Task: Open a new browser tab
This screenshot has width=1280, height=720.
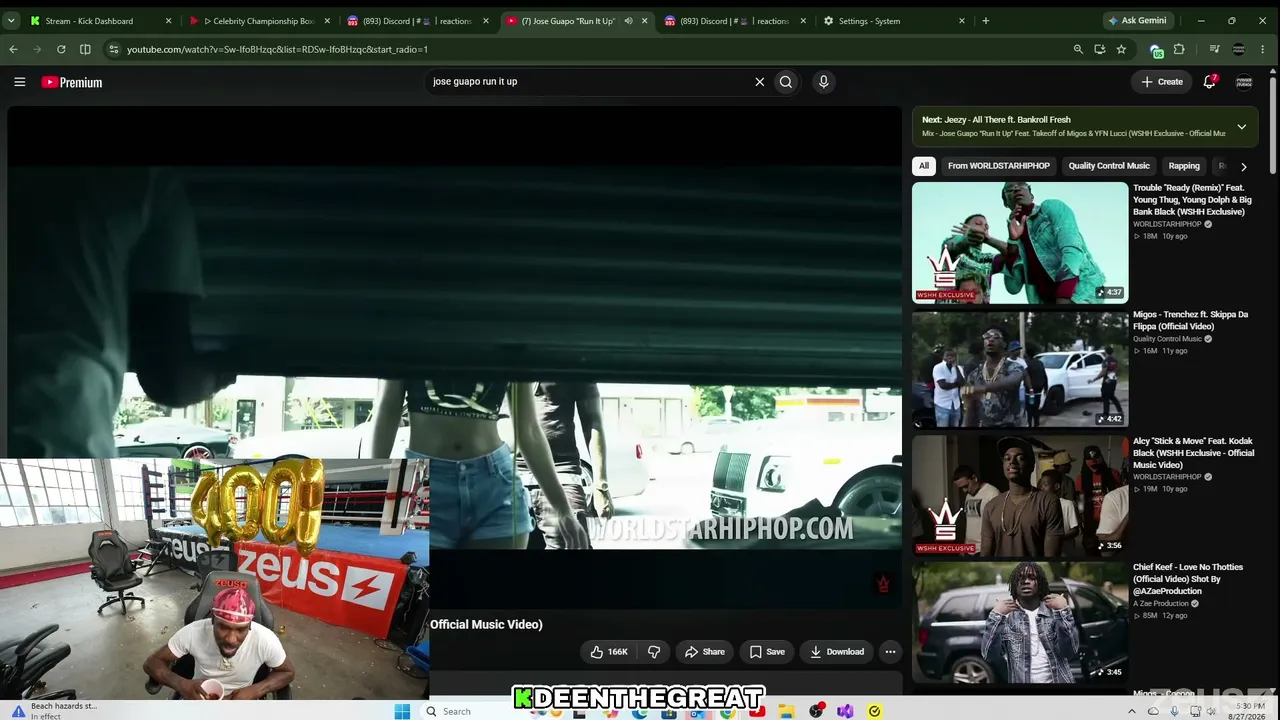Action: [985, 21]
